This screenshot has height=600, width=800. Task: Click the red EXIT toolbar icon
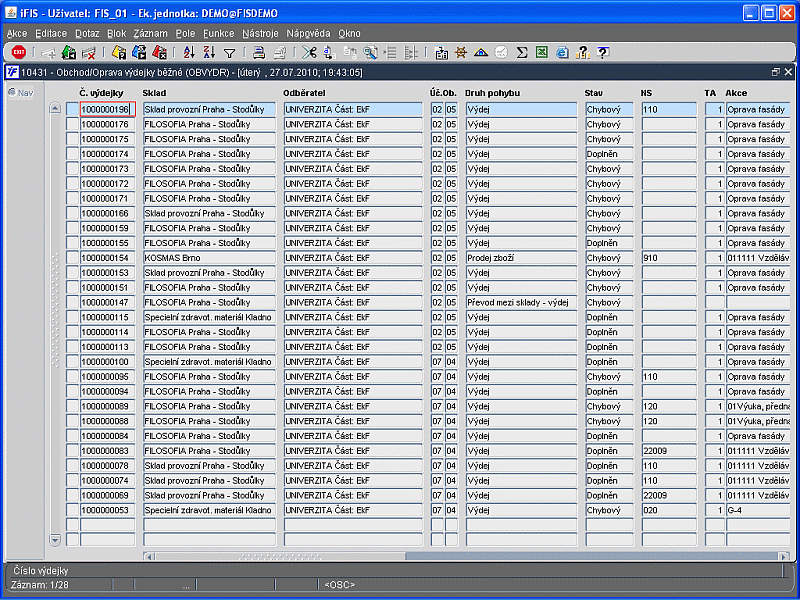tap(19, 52)
